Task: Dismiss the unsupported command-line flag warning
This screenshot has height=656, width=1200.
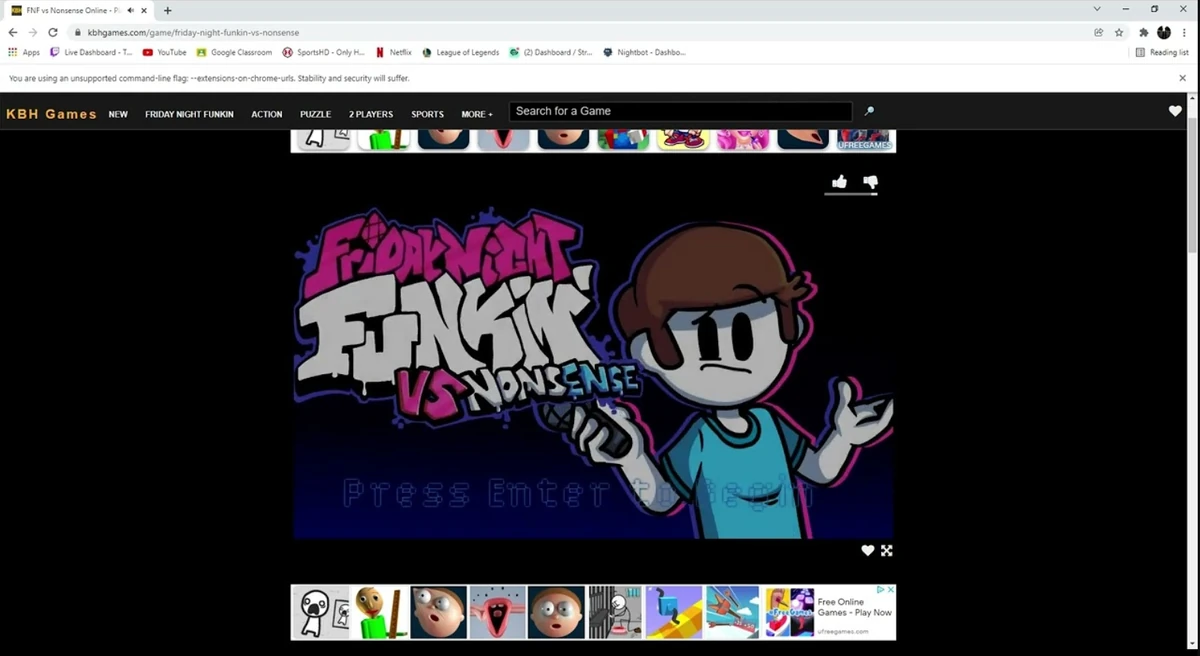Action: [x=1182, y=77]
